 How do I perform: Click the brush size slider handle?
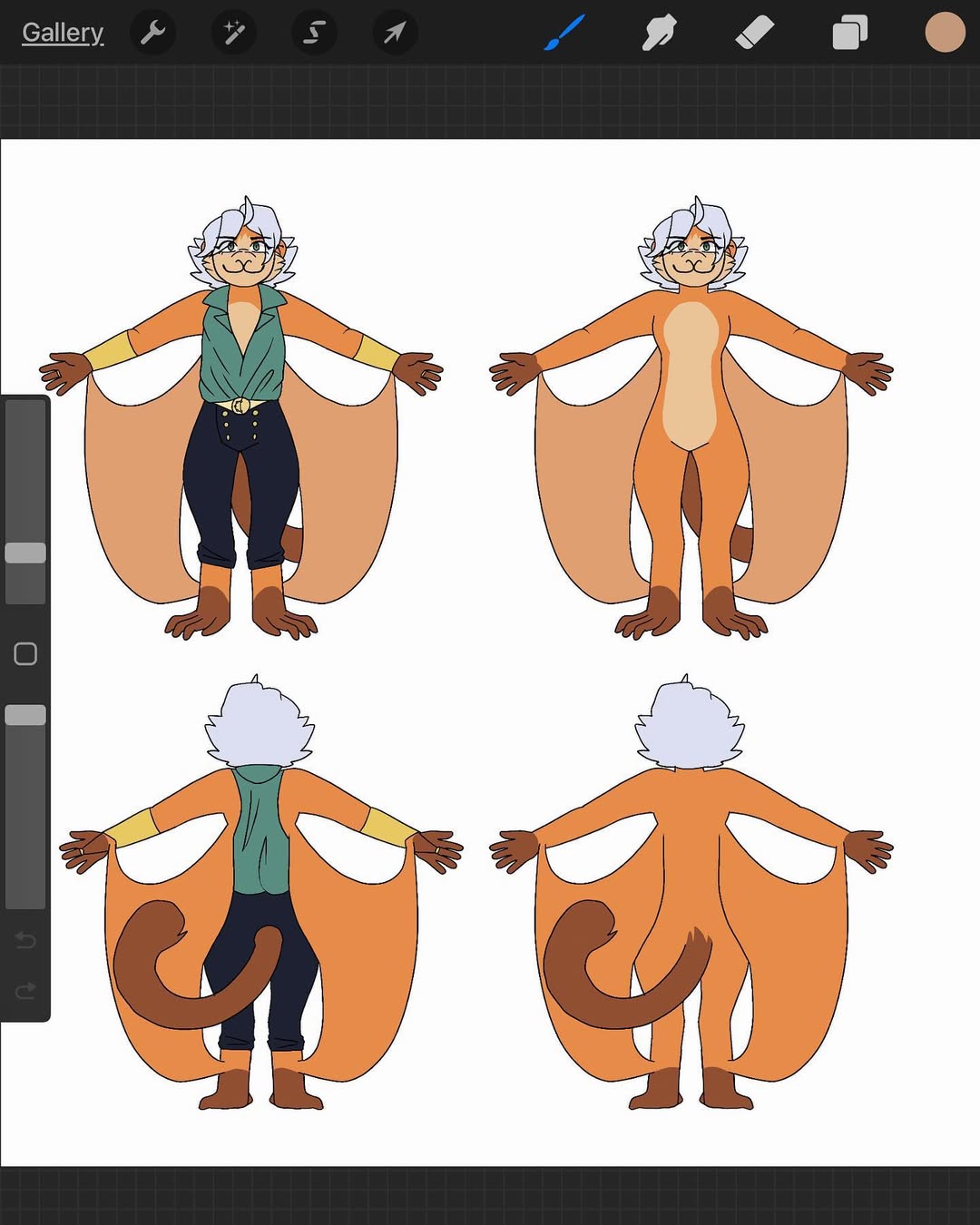click(x=25, y=553)
